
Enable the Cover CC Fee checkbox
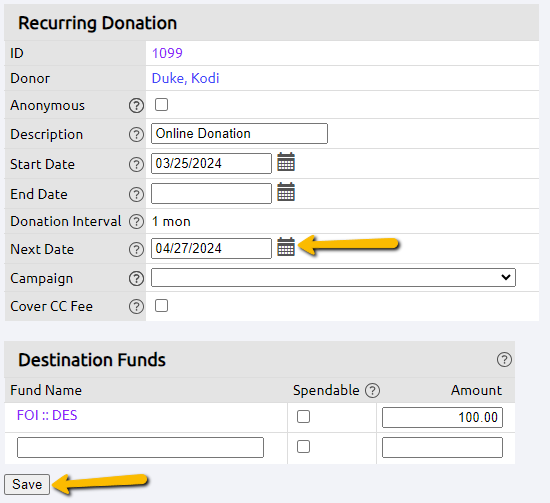coord(161,306)
